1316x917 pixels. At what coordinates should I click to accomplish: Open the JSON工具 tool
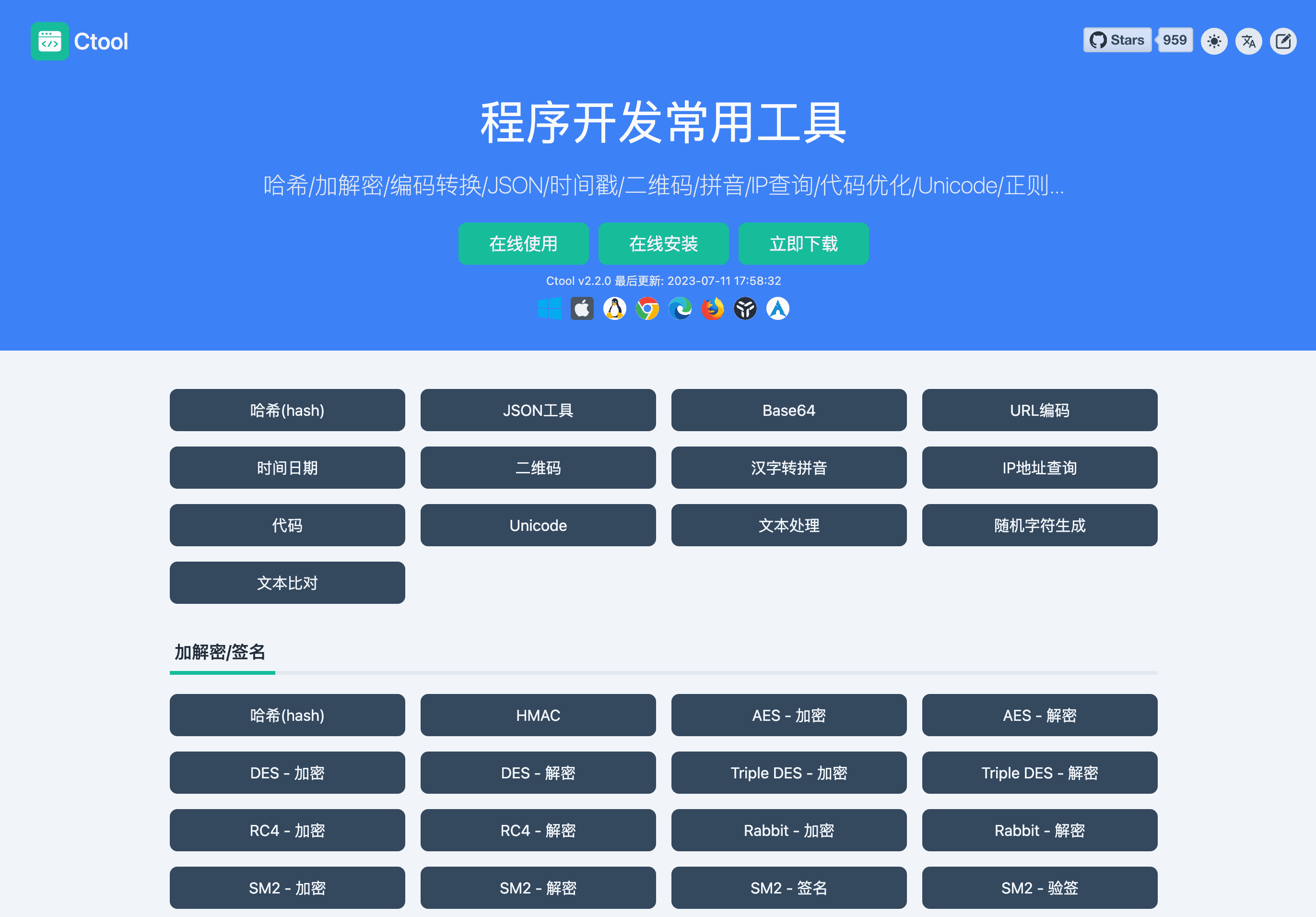[x=538, y=411]
